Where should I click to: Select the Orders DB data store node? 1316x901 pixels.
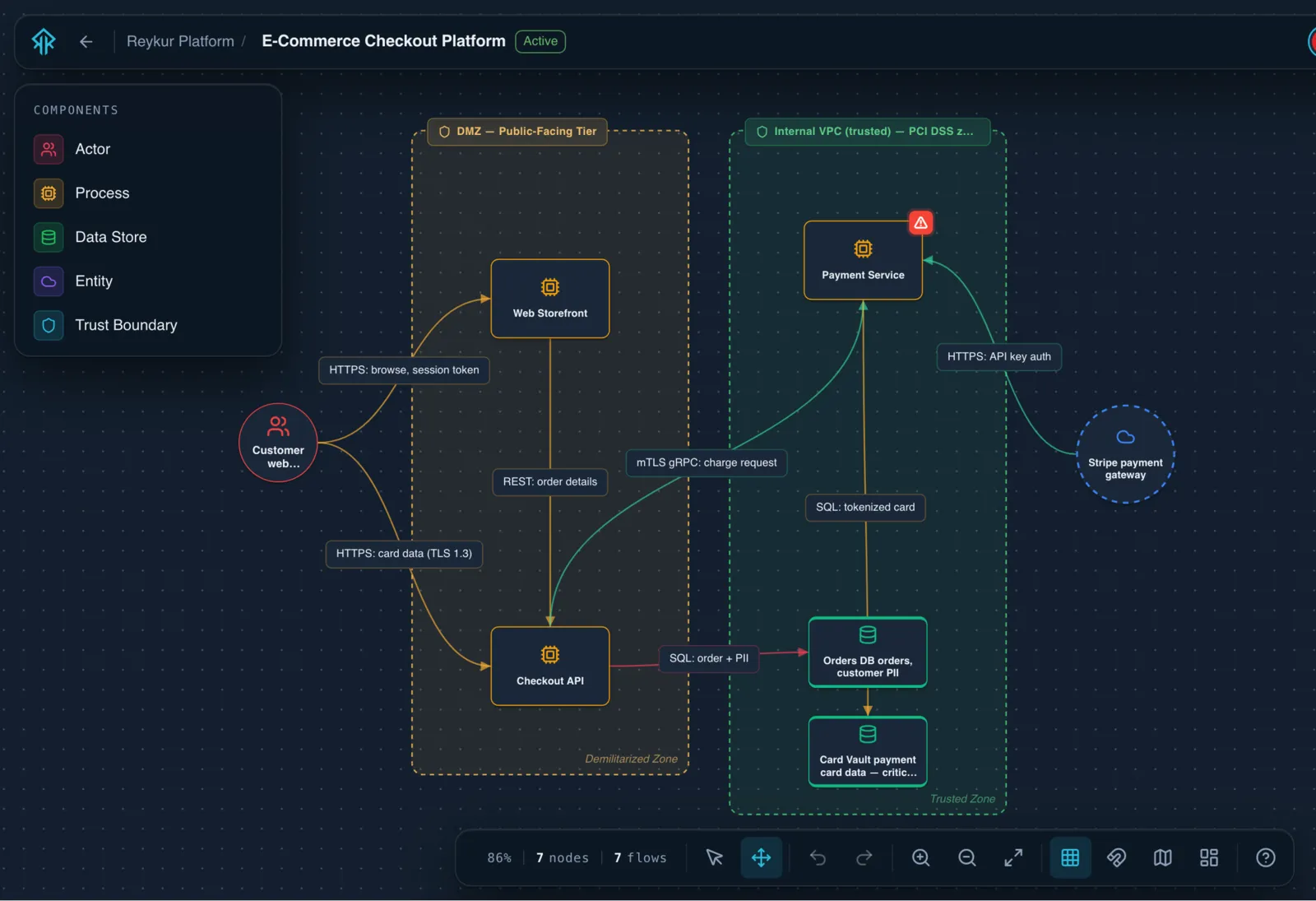click(868, 653)
